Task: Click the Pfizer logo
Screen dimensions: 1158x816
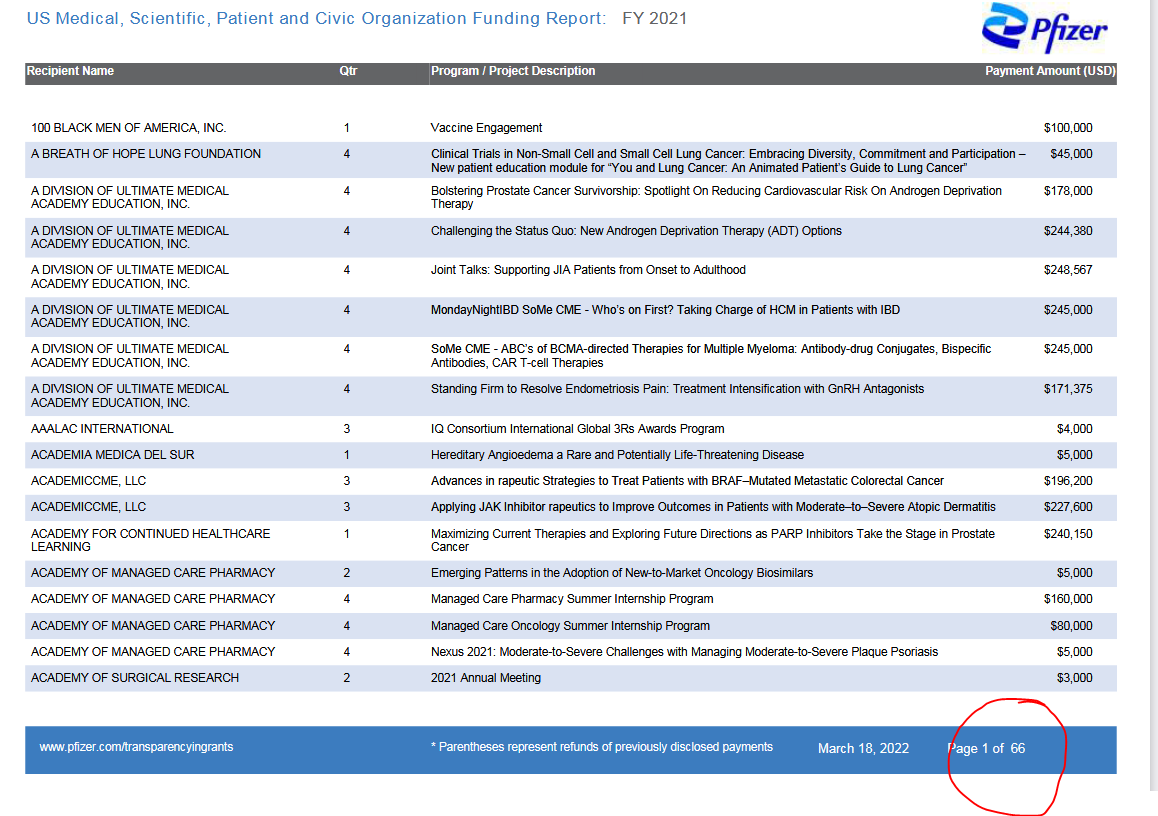Action: [1044, 28]
